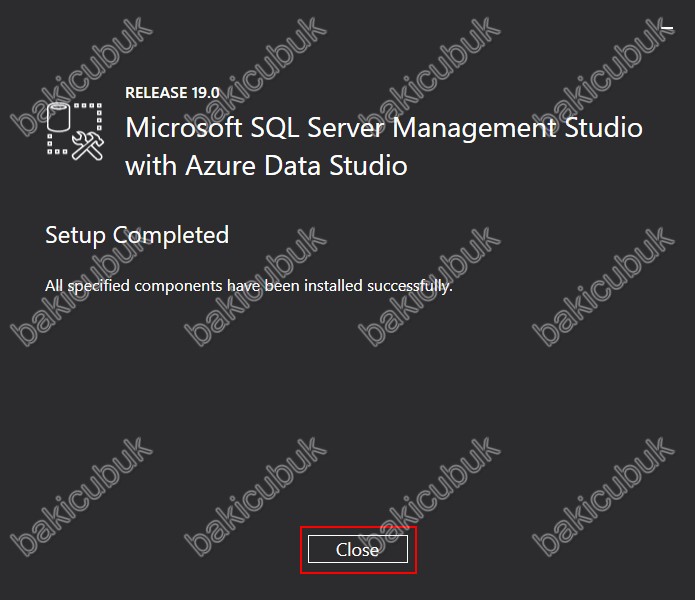Click the word 'successfully' in the message

tap(410, 286)
